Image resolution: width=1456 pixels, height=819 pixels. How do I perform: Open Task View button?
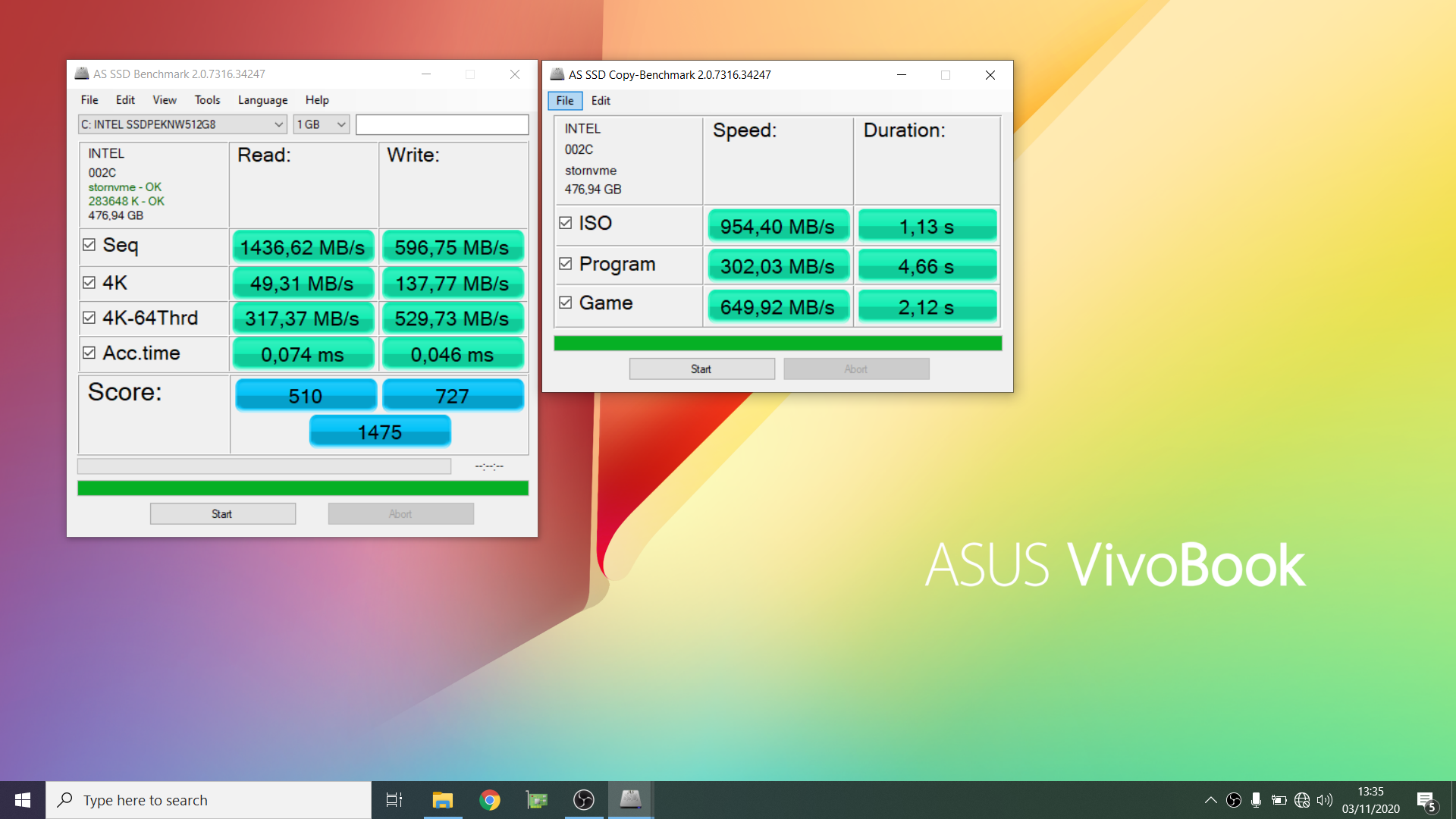[x=394, y=800]
